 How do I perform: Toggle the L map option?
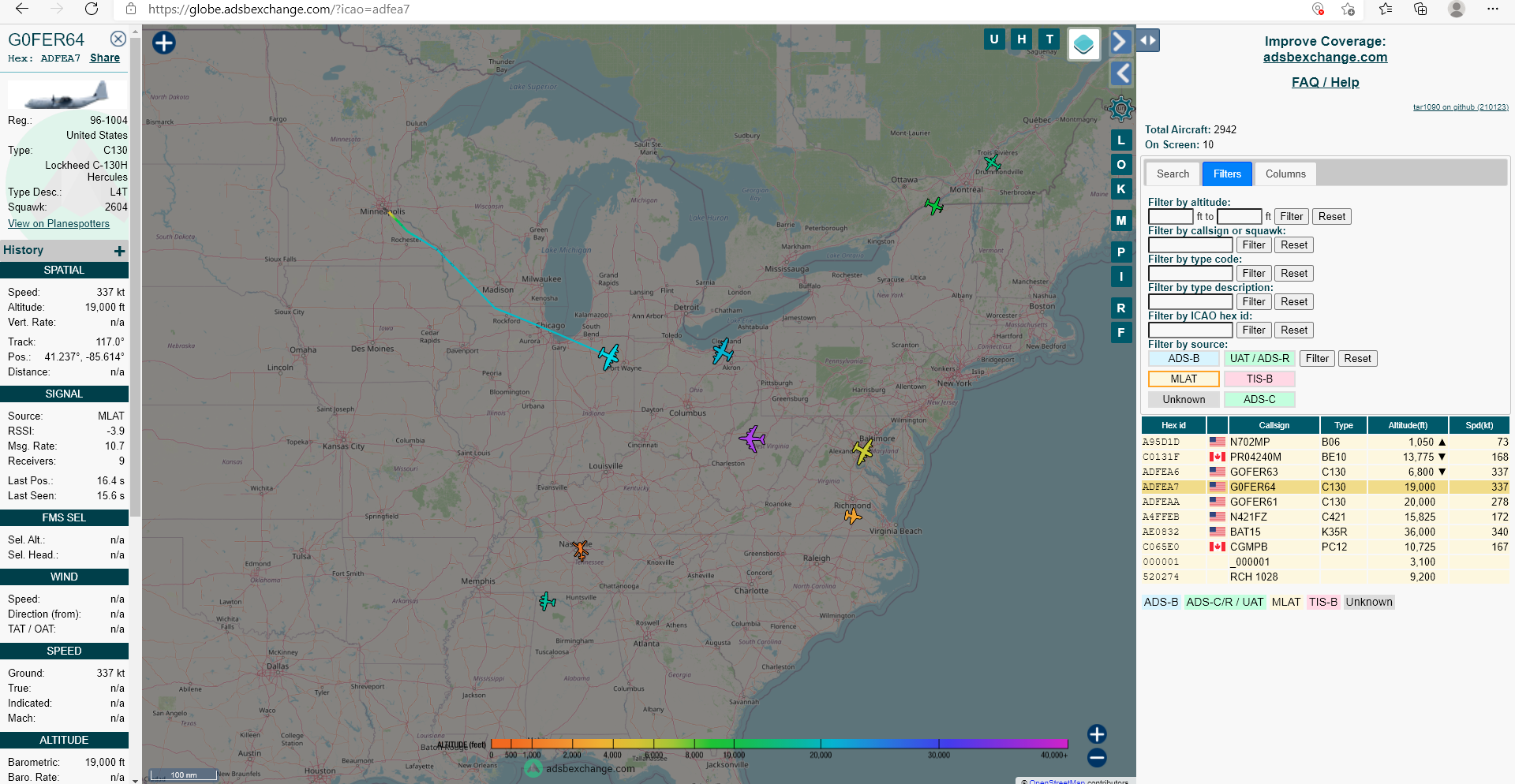pos(1121,140)
